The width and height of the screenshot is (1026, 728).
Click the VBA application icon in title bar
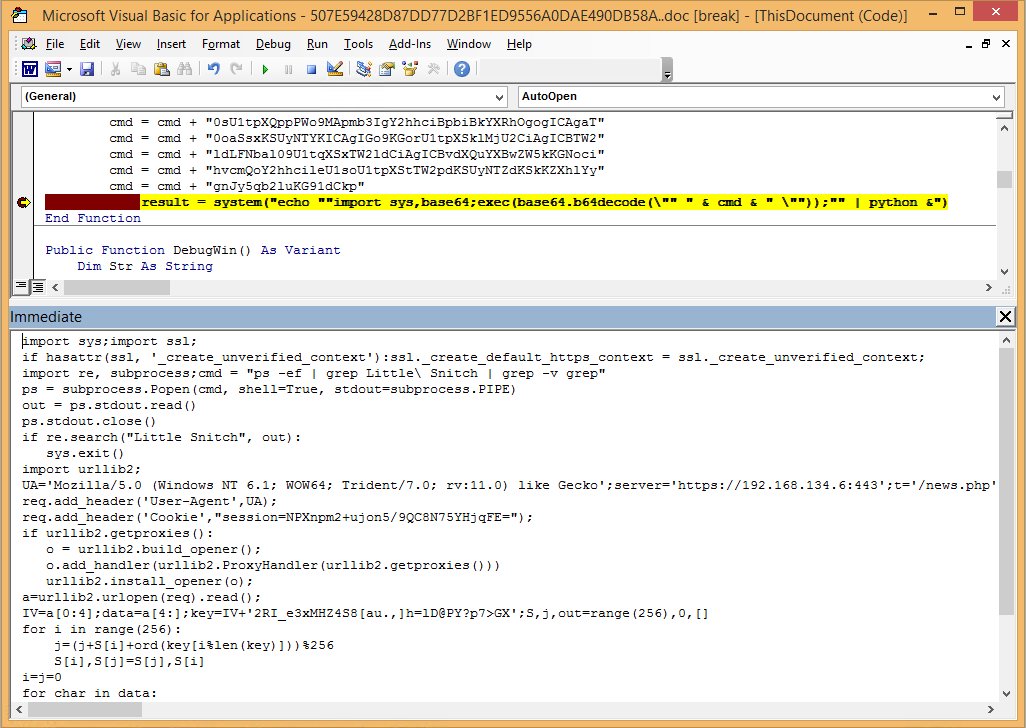coord(20,14)
